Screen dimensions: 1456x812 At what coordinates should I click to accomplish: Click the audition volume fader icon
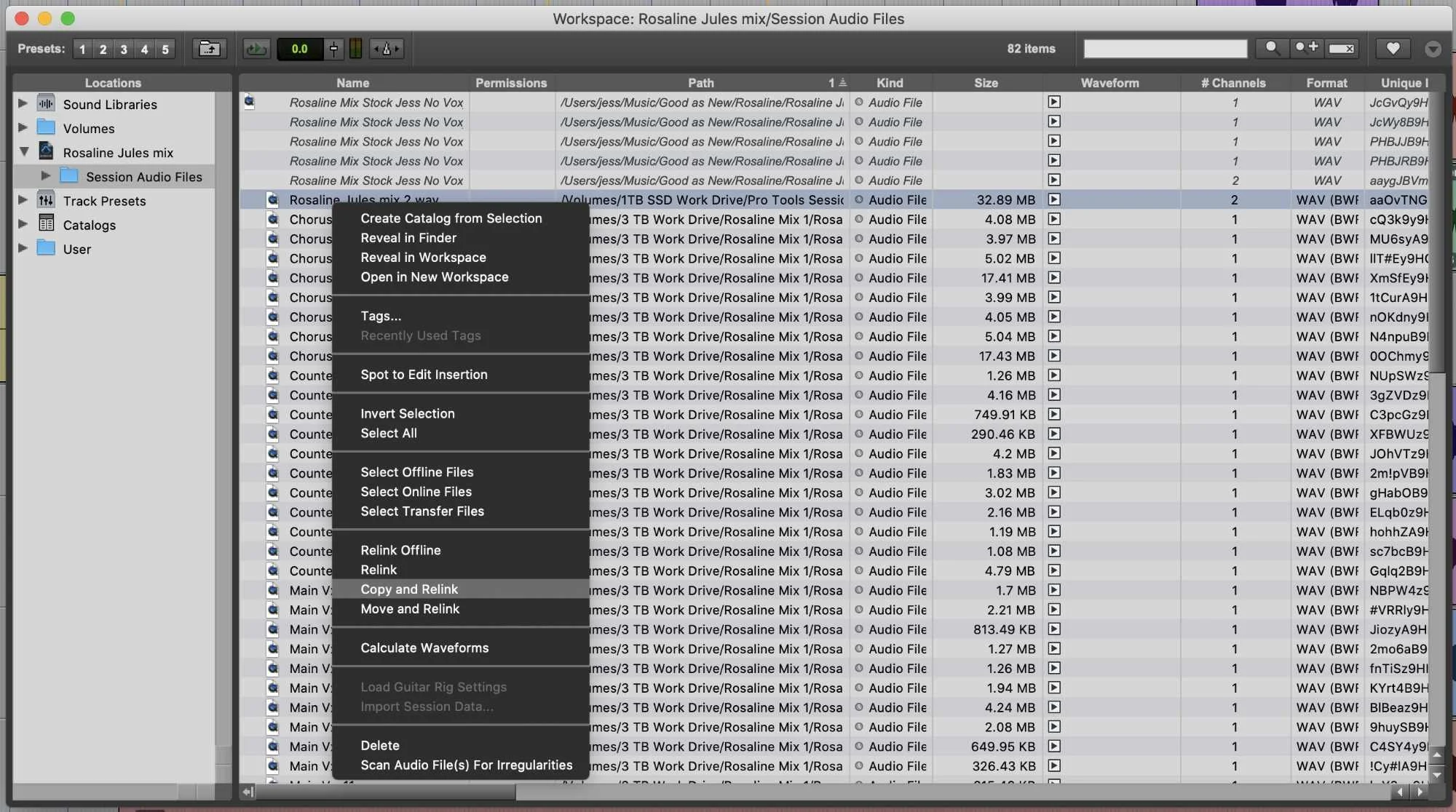point(333,49)
